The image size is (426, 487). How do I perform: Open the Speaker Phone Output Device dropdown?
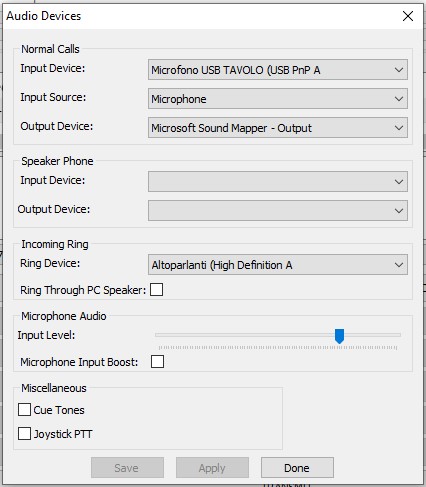click(278, 210)
